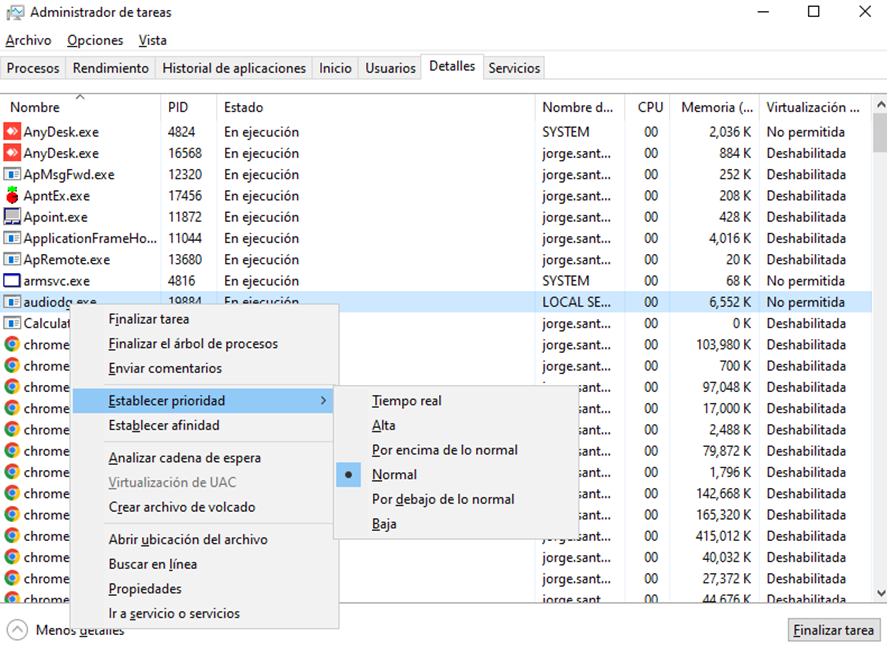Click the scrollbar up arrow

(x=880, y=105)
